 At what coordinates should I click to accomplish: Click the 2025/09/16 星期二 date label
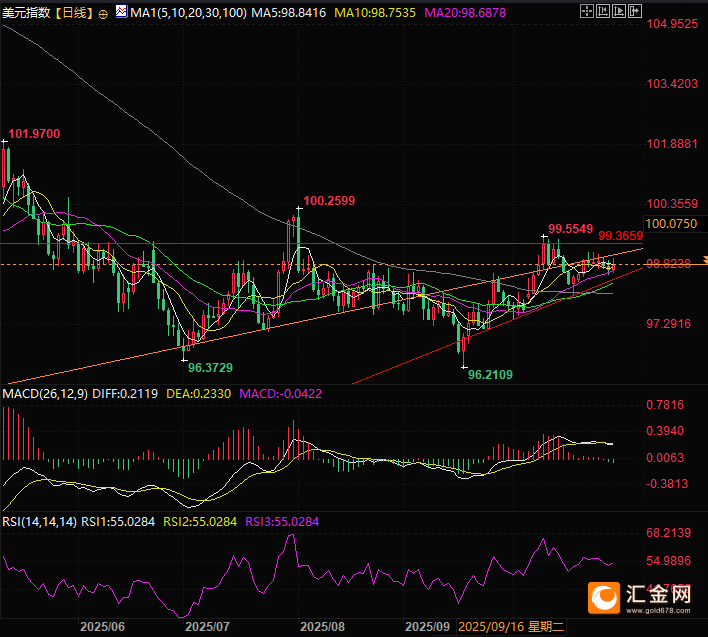coord(511,627)
